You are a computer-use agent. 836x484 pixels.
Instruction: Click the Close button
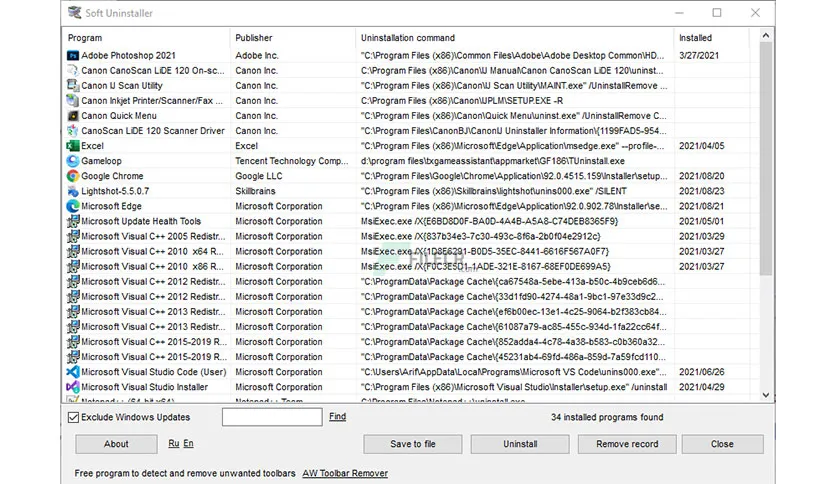(x=722, y=444)
